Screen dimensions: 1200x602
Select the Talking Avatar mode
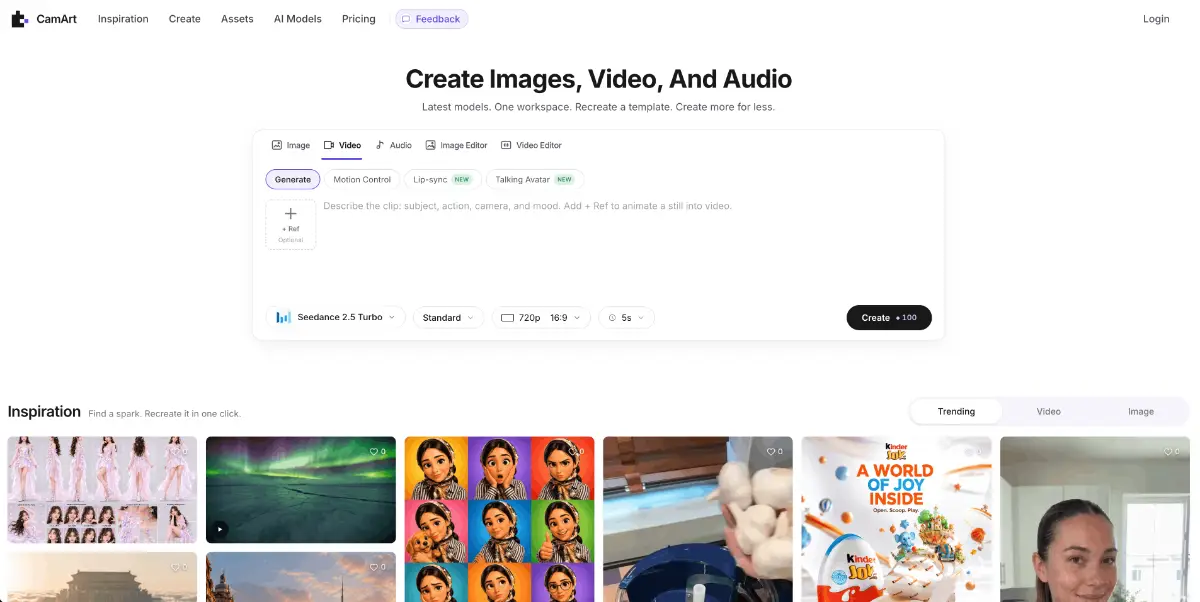535,179
